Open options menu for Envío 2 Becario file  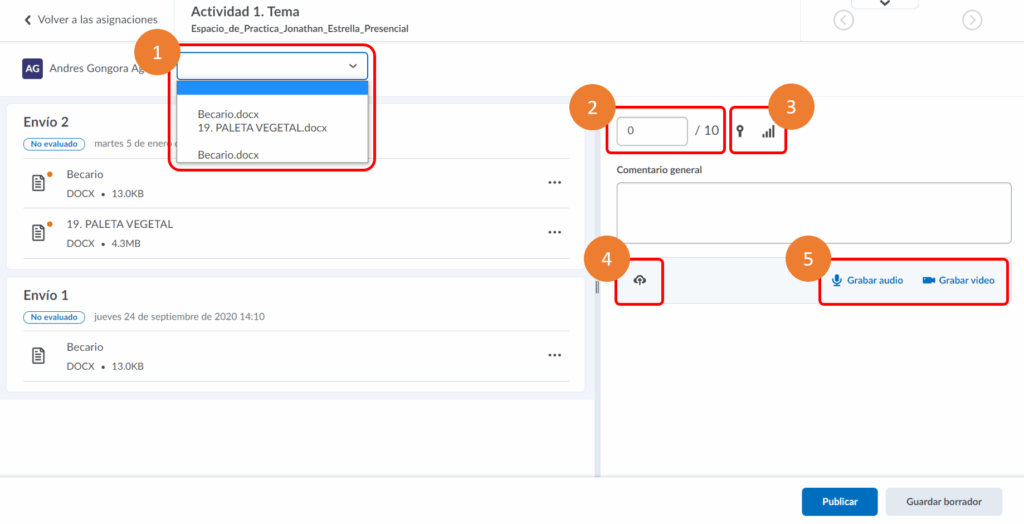tap(554, 183)
